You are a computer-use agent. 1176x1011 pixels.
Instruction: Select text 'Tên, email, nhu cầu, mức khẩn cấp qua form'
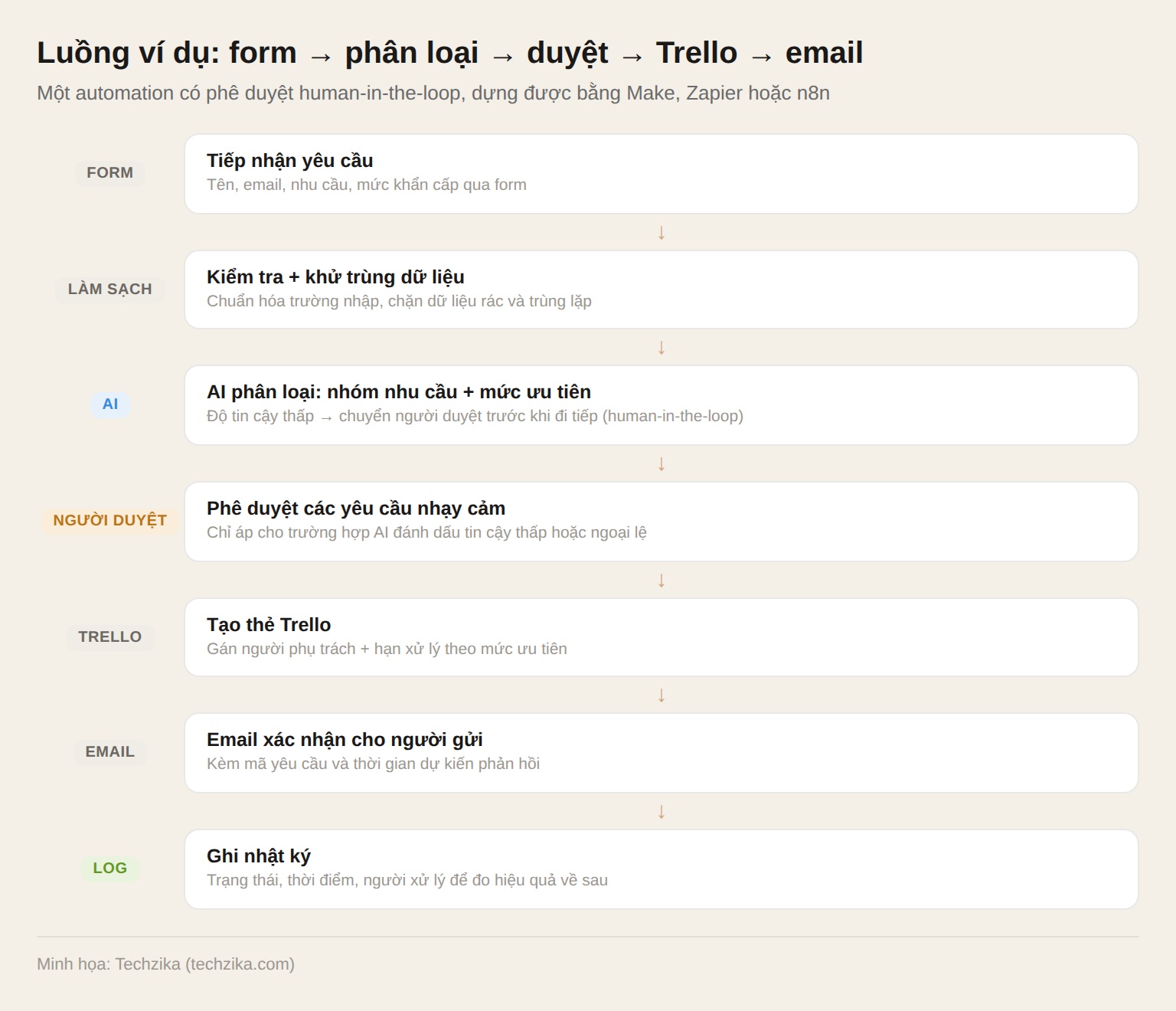[x=367, y=185]
